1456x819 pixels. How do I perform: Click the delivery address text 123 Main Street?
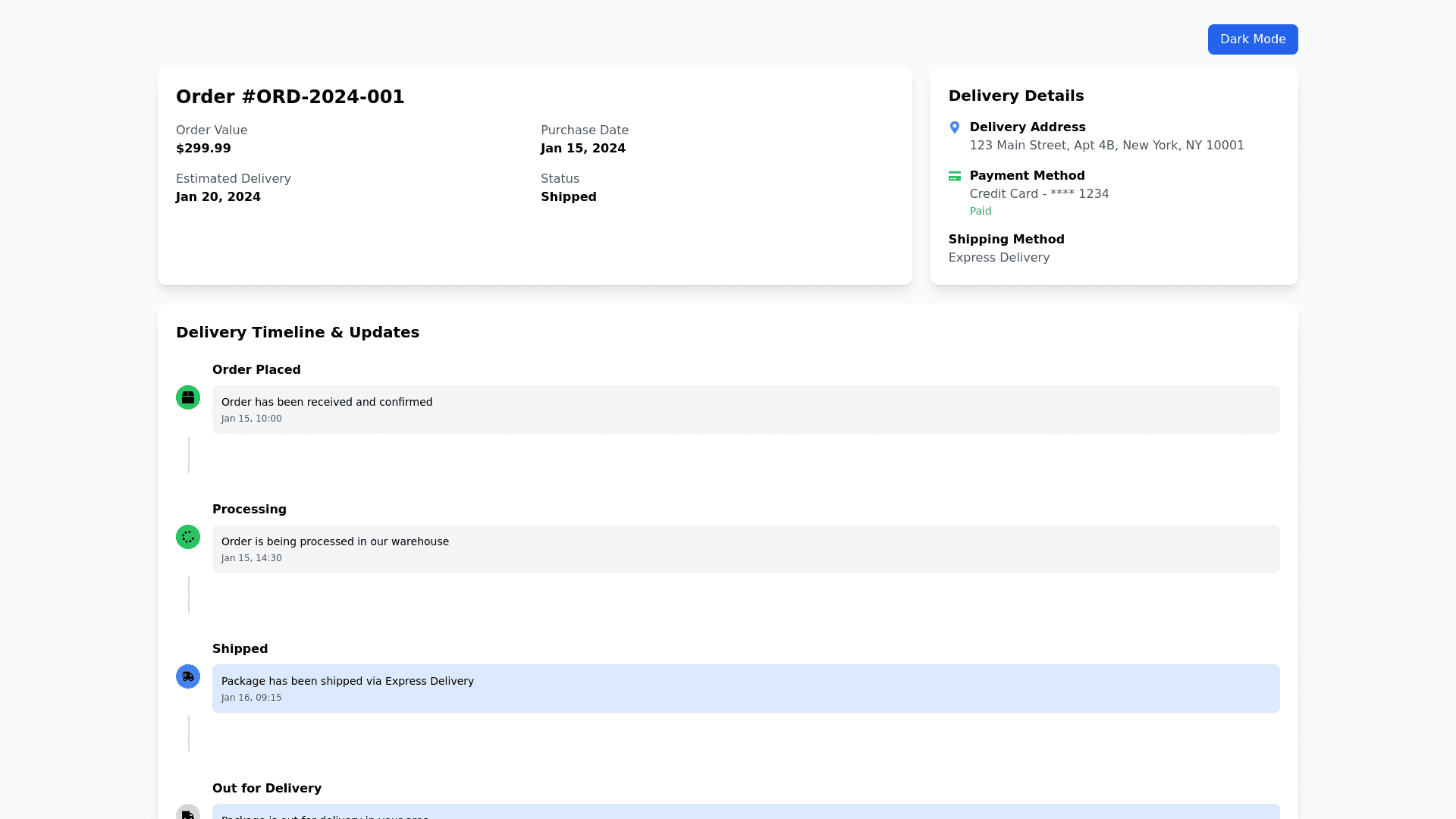point(1106,146)
